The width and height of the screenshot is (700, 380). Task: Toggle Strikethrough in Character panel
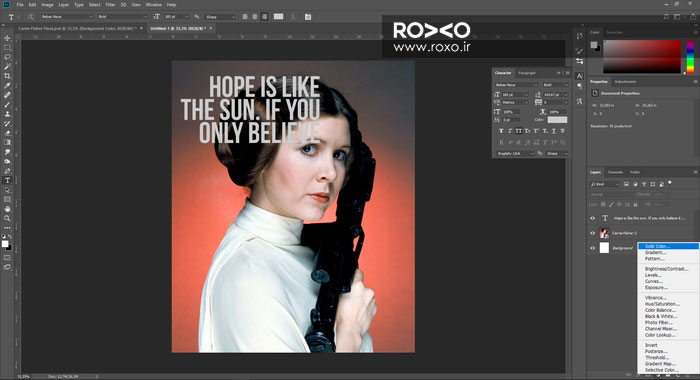(562, 131)
